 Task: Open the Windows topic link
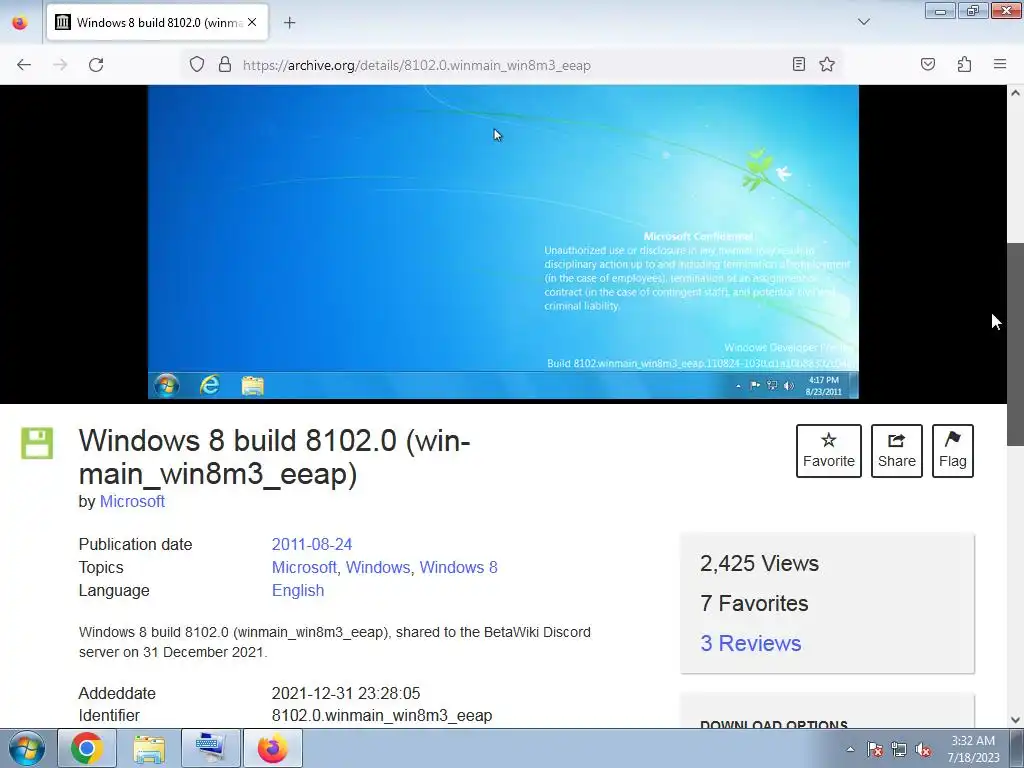[377, 568]
